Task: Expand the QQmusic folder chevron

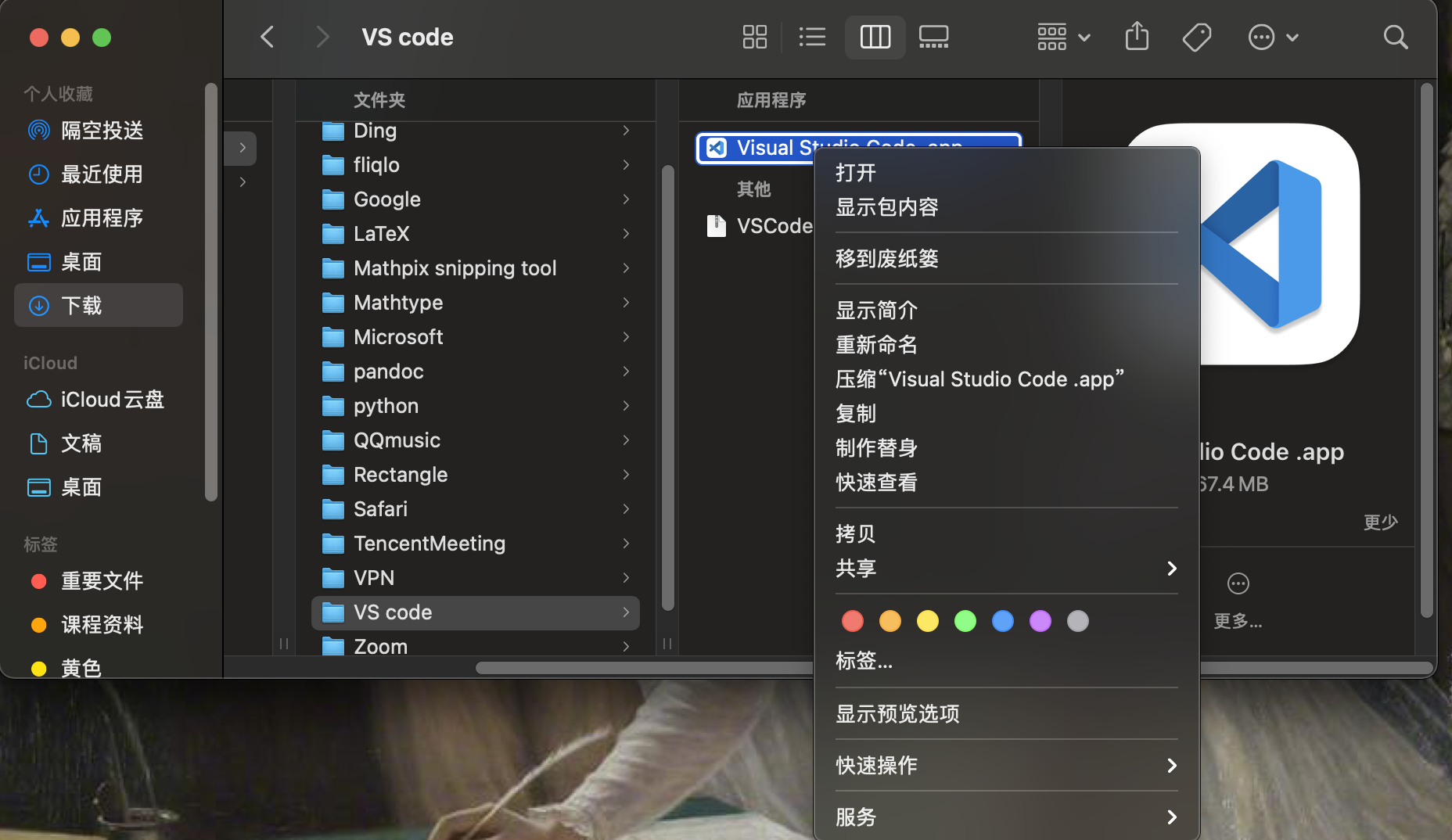Action: point(626,440)
